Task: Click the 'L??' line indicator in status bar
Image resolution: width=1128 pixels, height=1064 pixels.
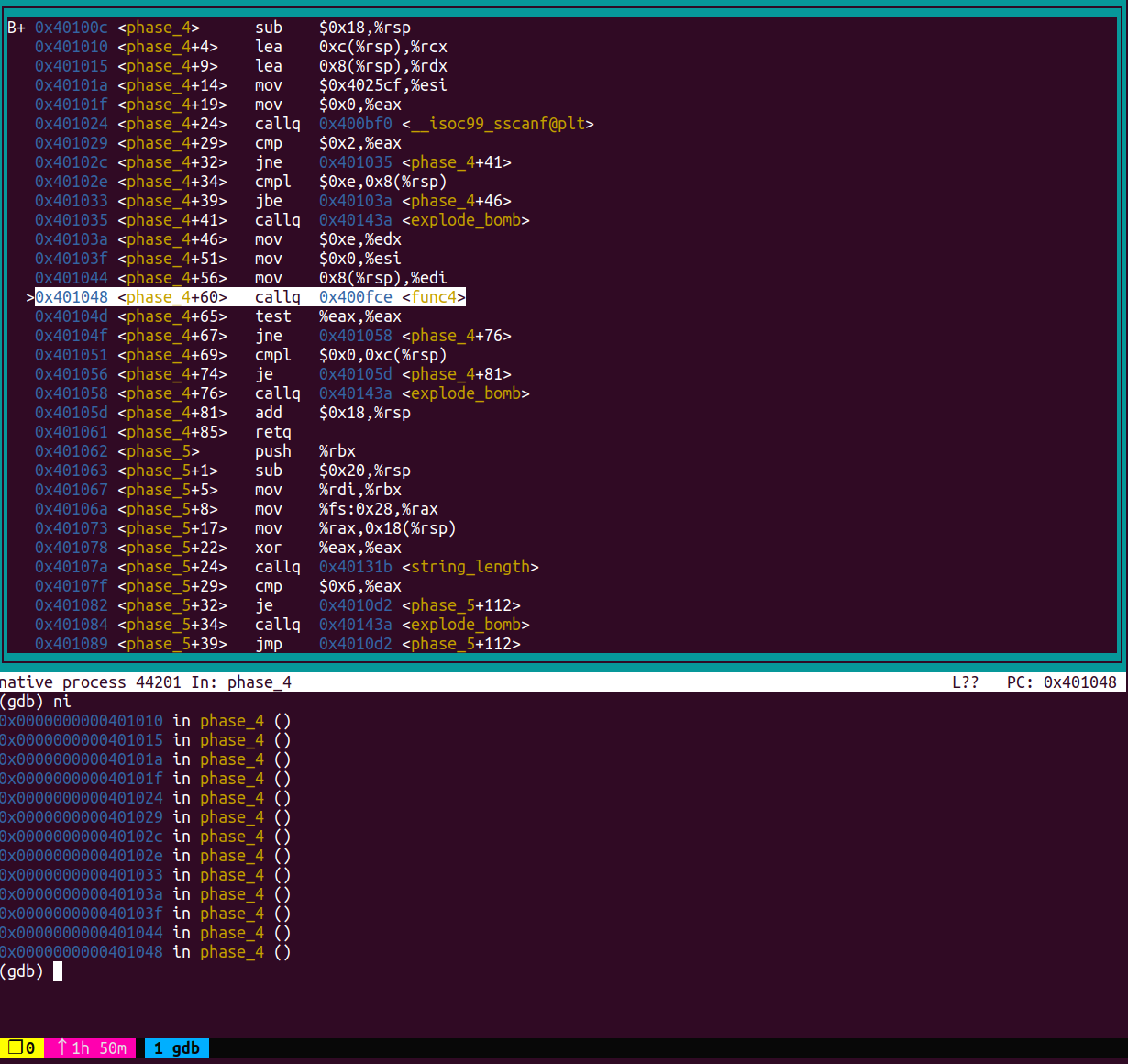Action: 966,682
